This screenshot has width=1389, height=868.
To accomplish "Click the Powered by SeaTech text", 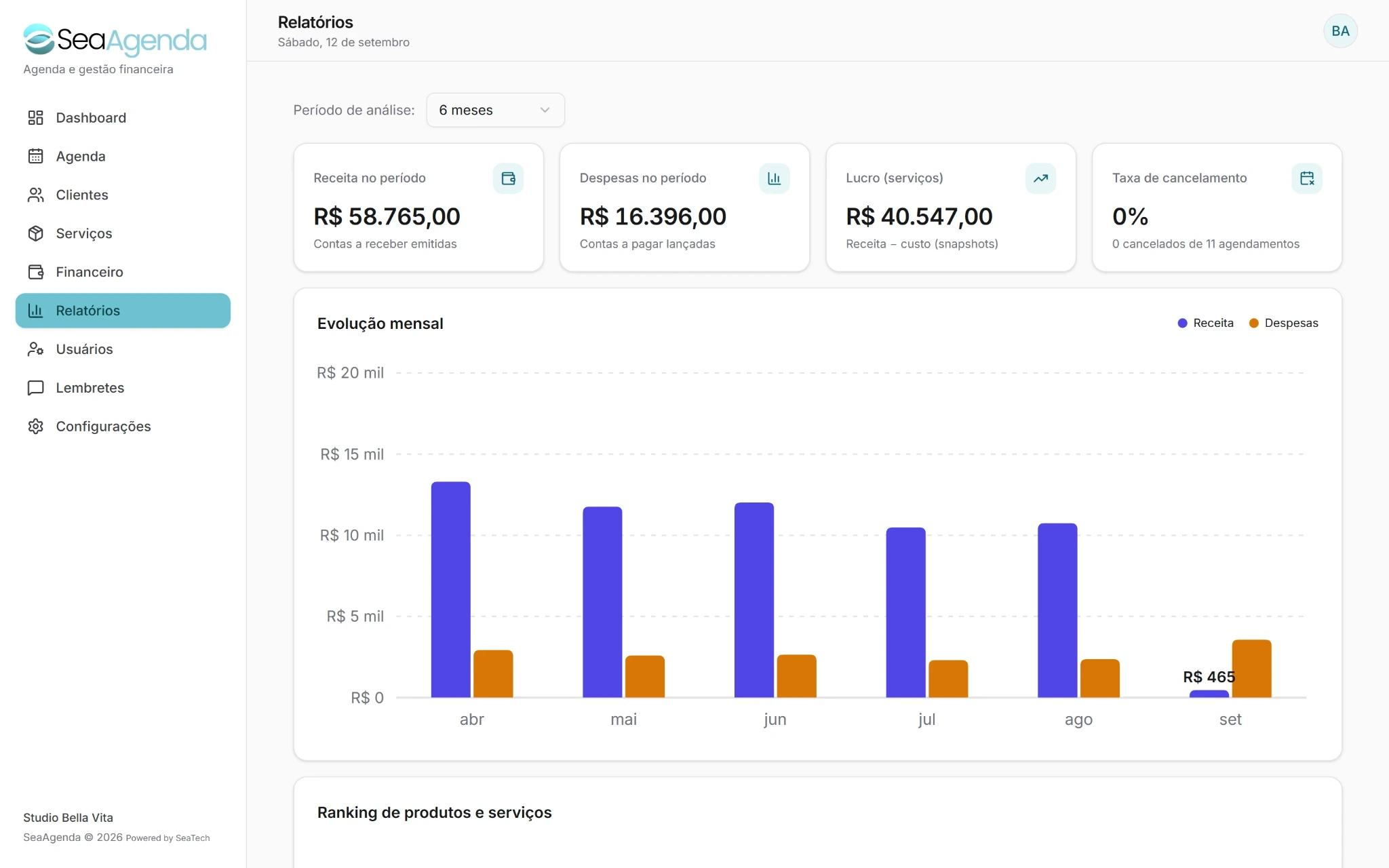I will click(168, 838).
